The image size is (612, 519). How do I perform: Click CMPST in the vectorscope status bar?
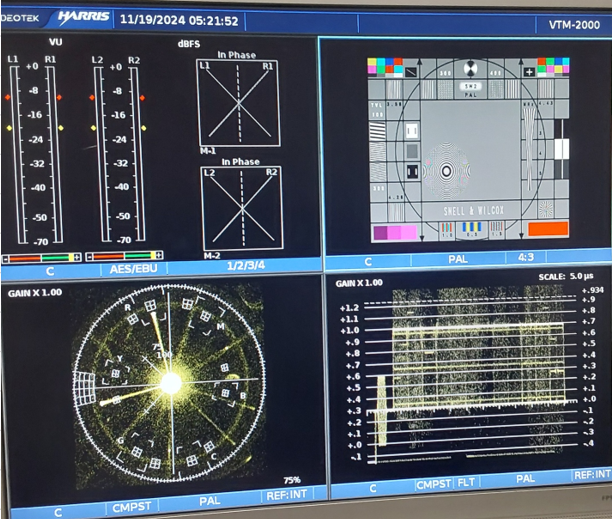pos(132,507)
